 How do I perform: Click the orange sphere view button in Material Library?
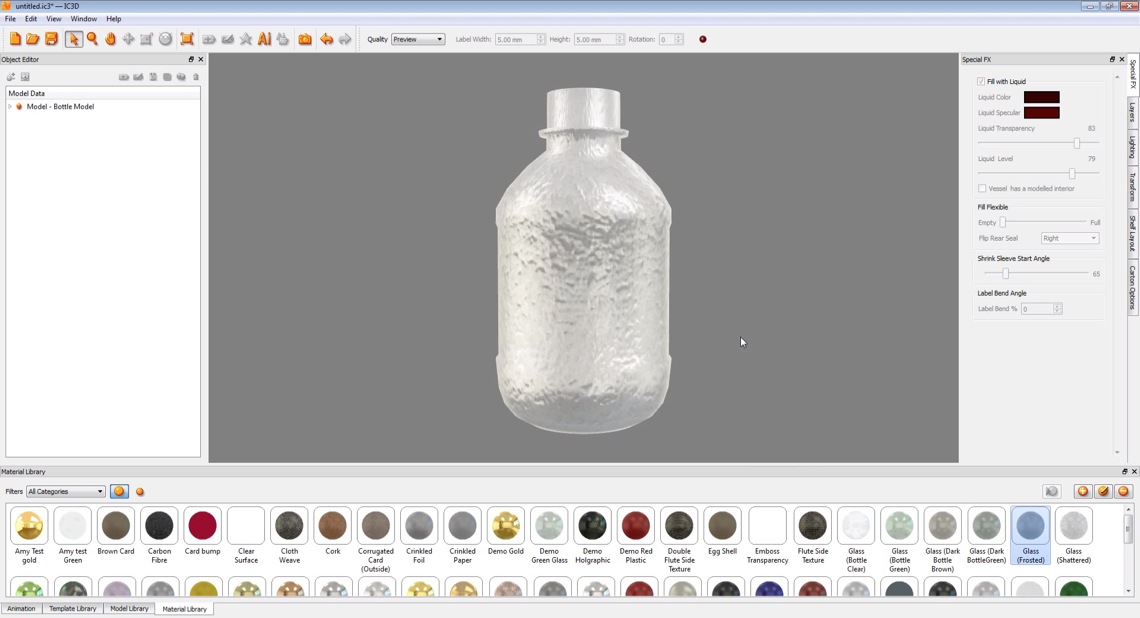119,491
